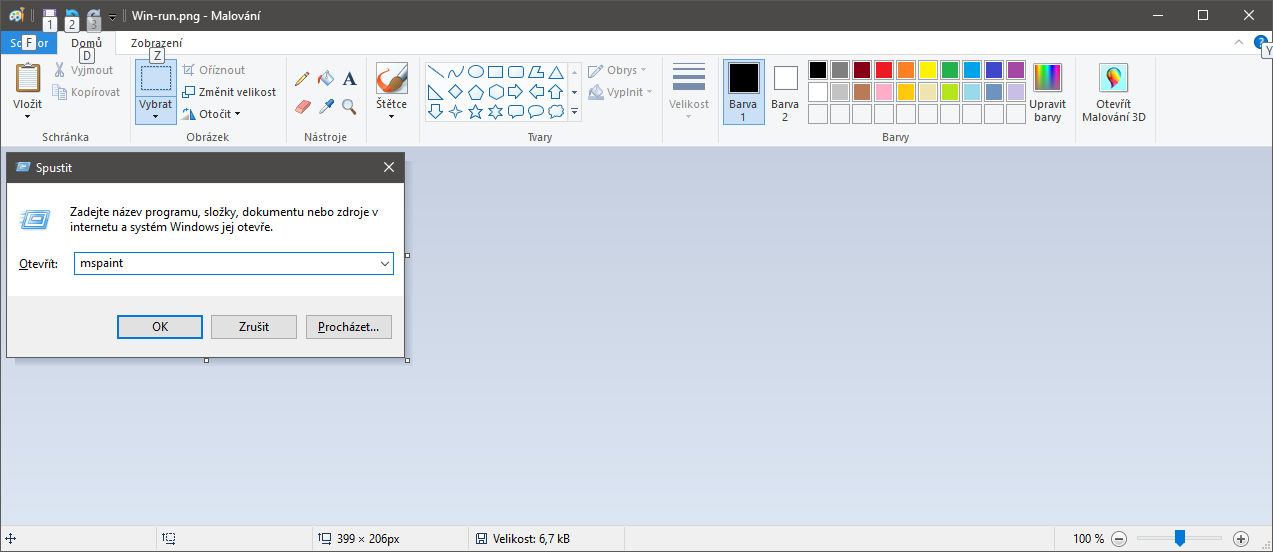Switch to the Zobrazení tab
Viewport: 1273px width, 552px height.
(x=156, y=43)
